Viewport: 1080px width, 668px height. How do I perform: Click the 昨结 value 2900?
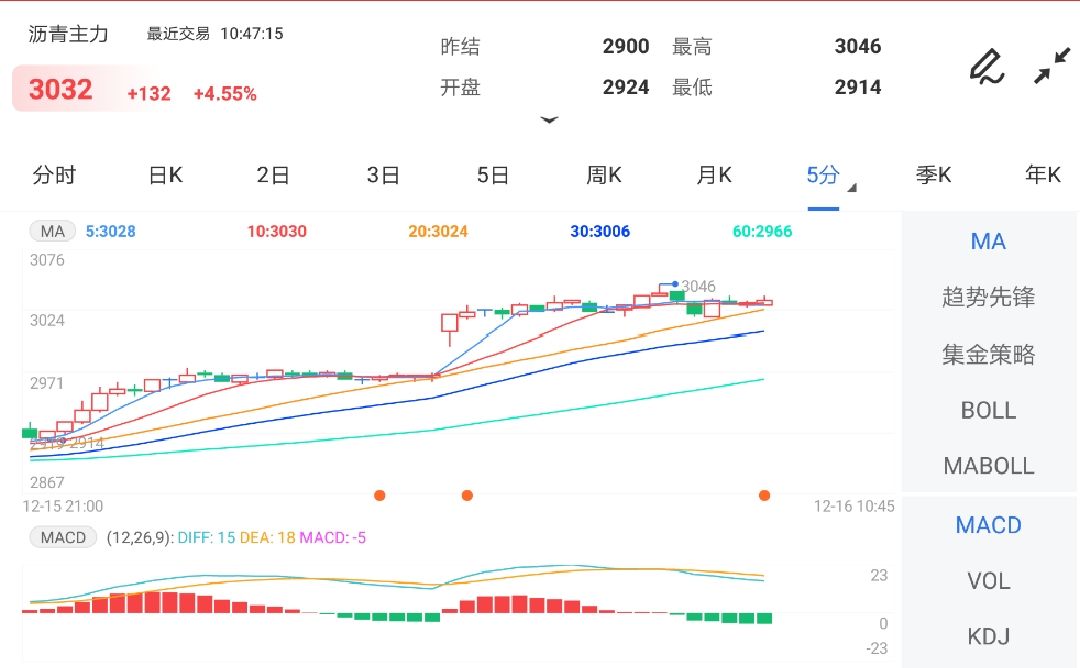coord(626,46)
